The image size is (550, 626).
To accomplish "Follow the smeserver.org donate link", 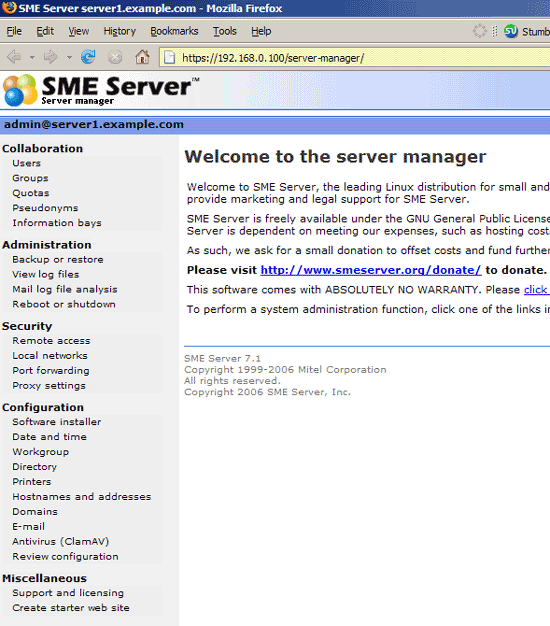I will pos(371,270).
